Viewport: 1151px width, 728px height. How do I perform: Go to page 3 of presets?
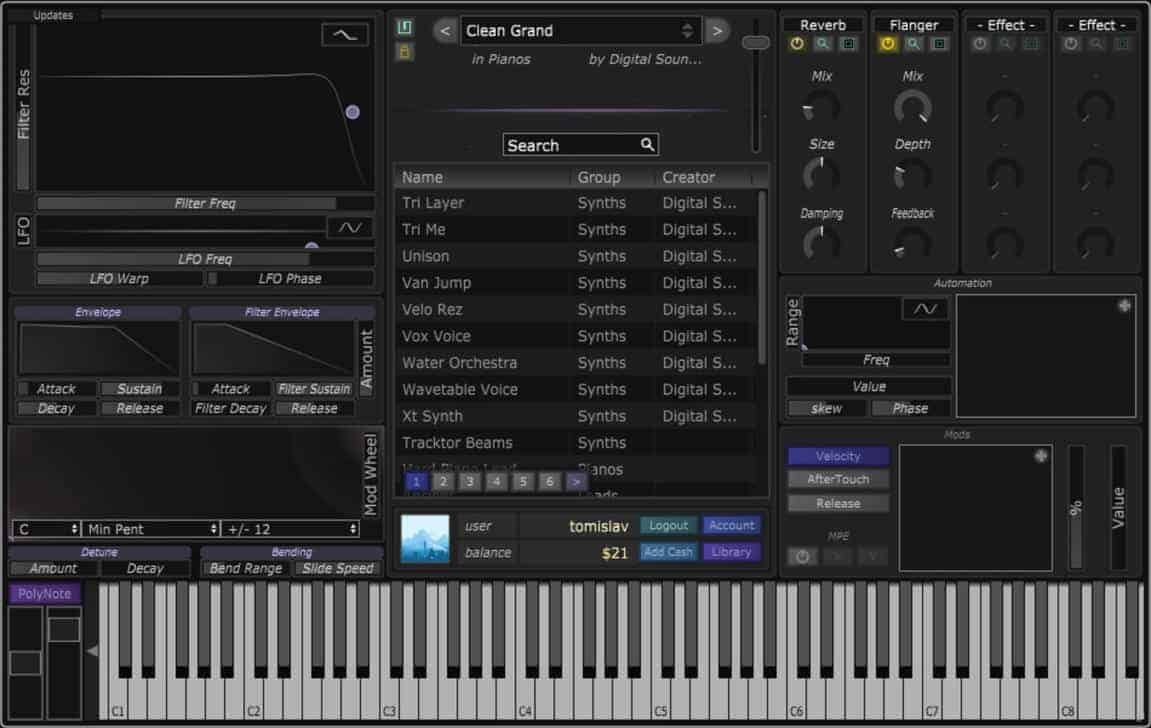470,481
